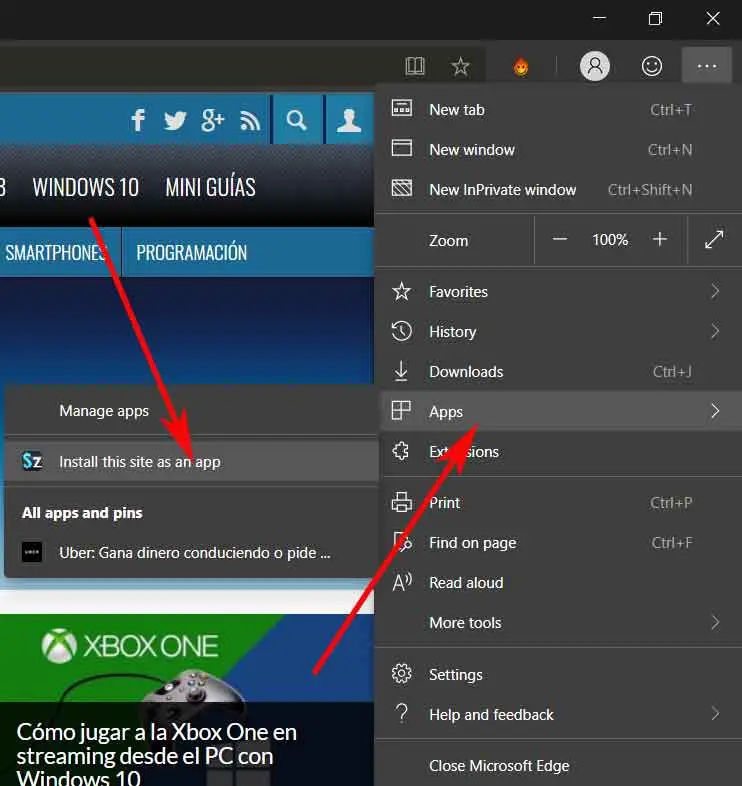Open the Xbox One streaming article headline
742x786 pixels.
tap(156, 755)
